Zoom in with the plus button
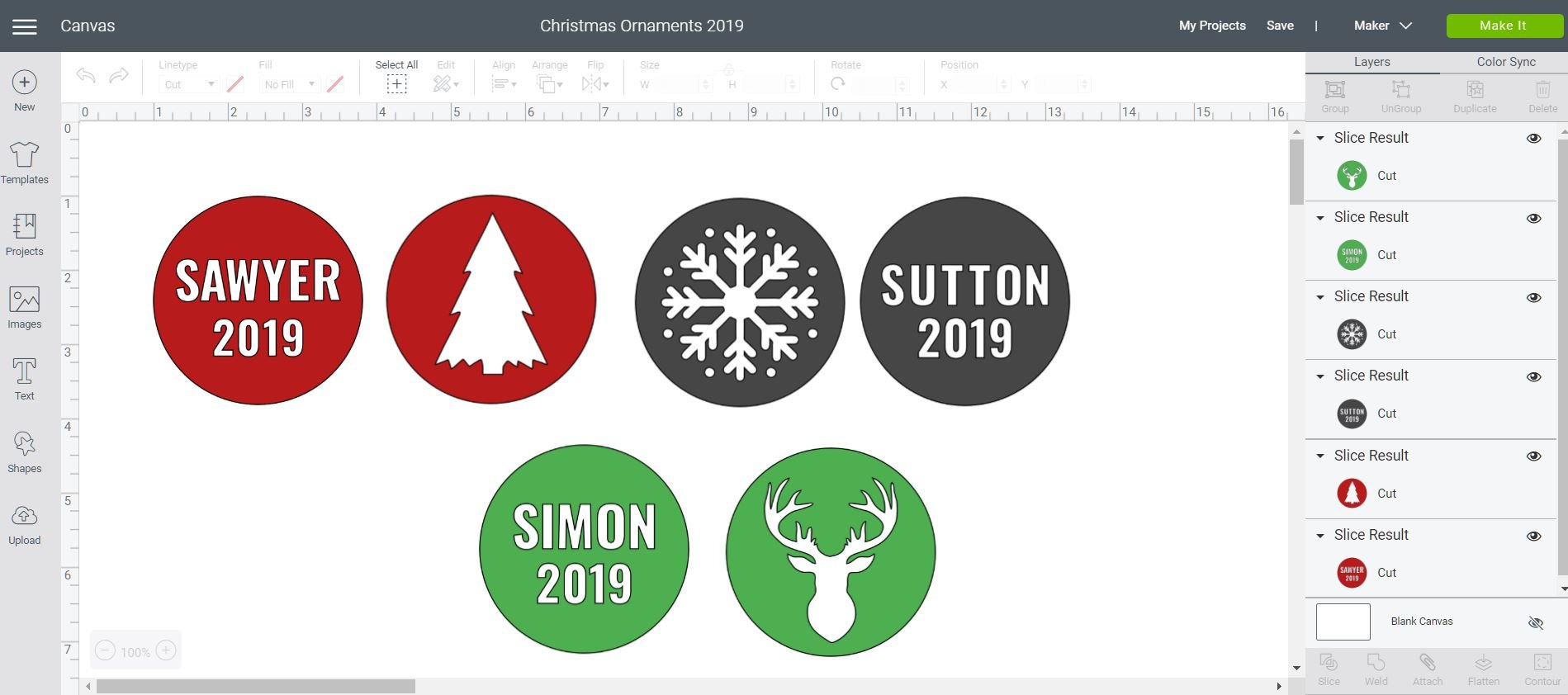1568x695 pixels. point(166,650)
